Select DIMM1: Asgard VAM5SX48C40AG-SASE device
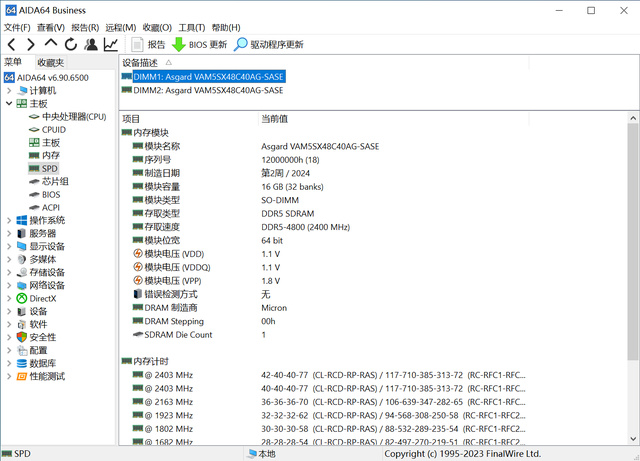Image resolution: width=640 pixels, height=461 pixels. [x=209, y=77]
